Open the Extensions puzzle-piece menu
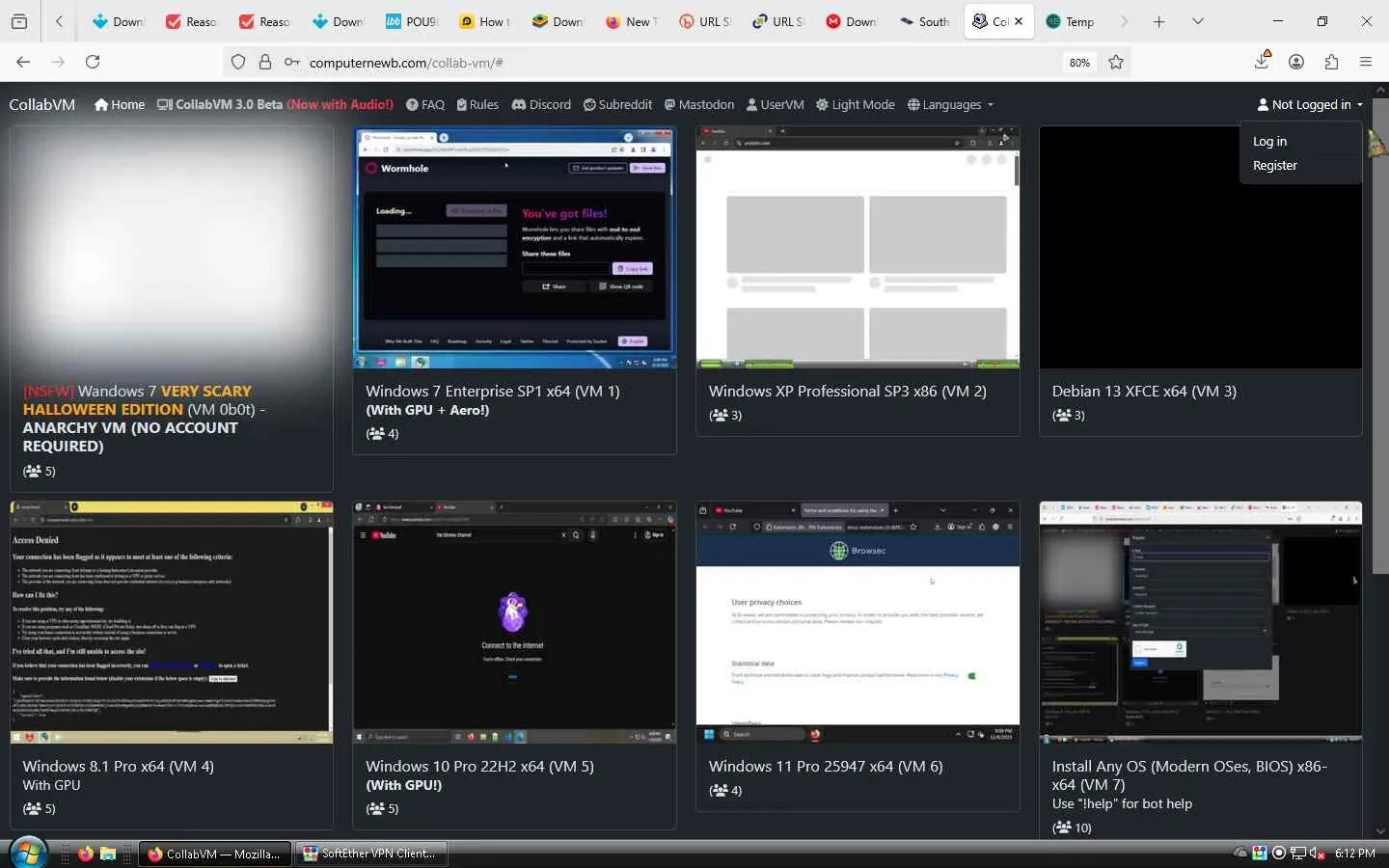Viewport: 1389px width, 868px height. point(1331,62)
